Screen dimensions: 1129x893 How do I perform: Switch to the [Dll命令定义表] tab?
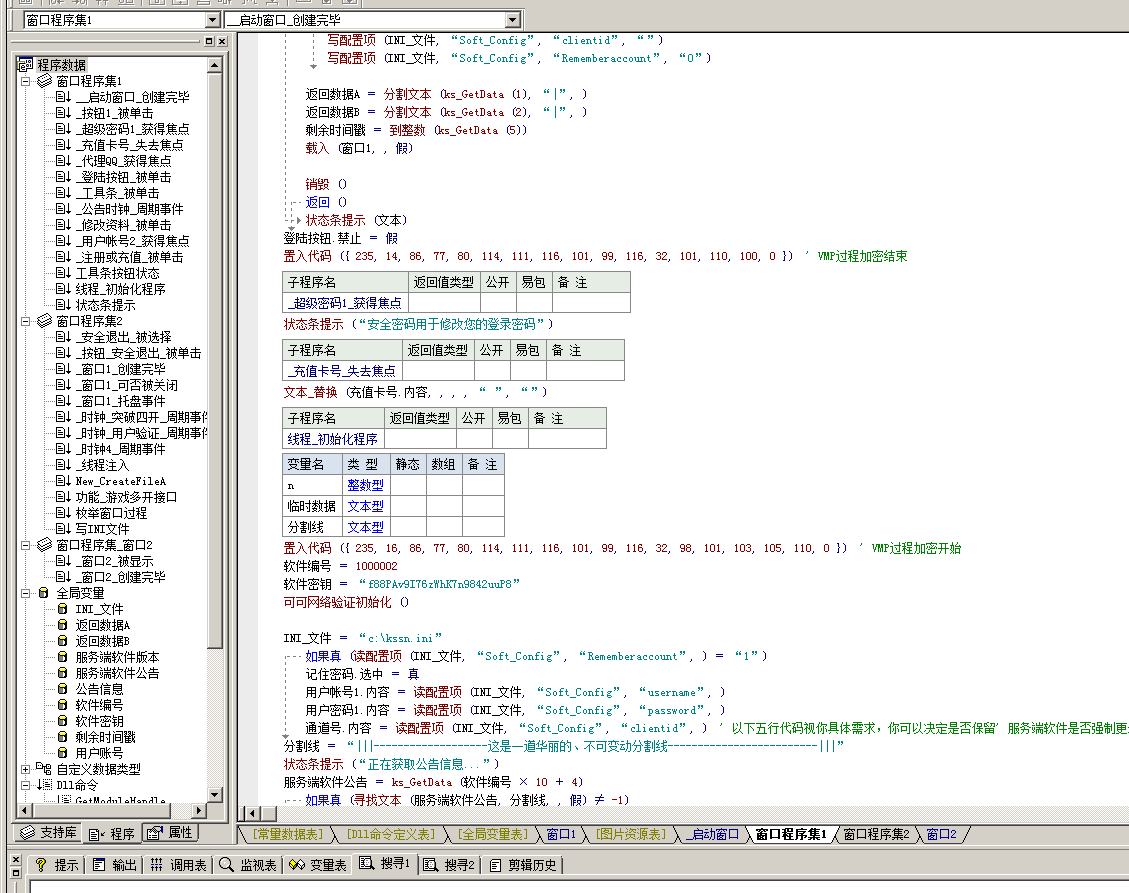tap(391, 834)
